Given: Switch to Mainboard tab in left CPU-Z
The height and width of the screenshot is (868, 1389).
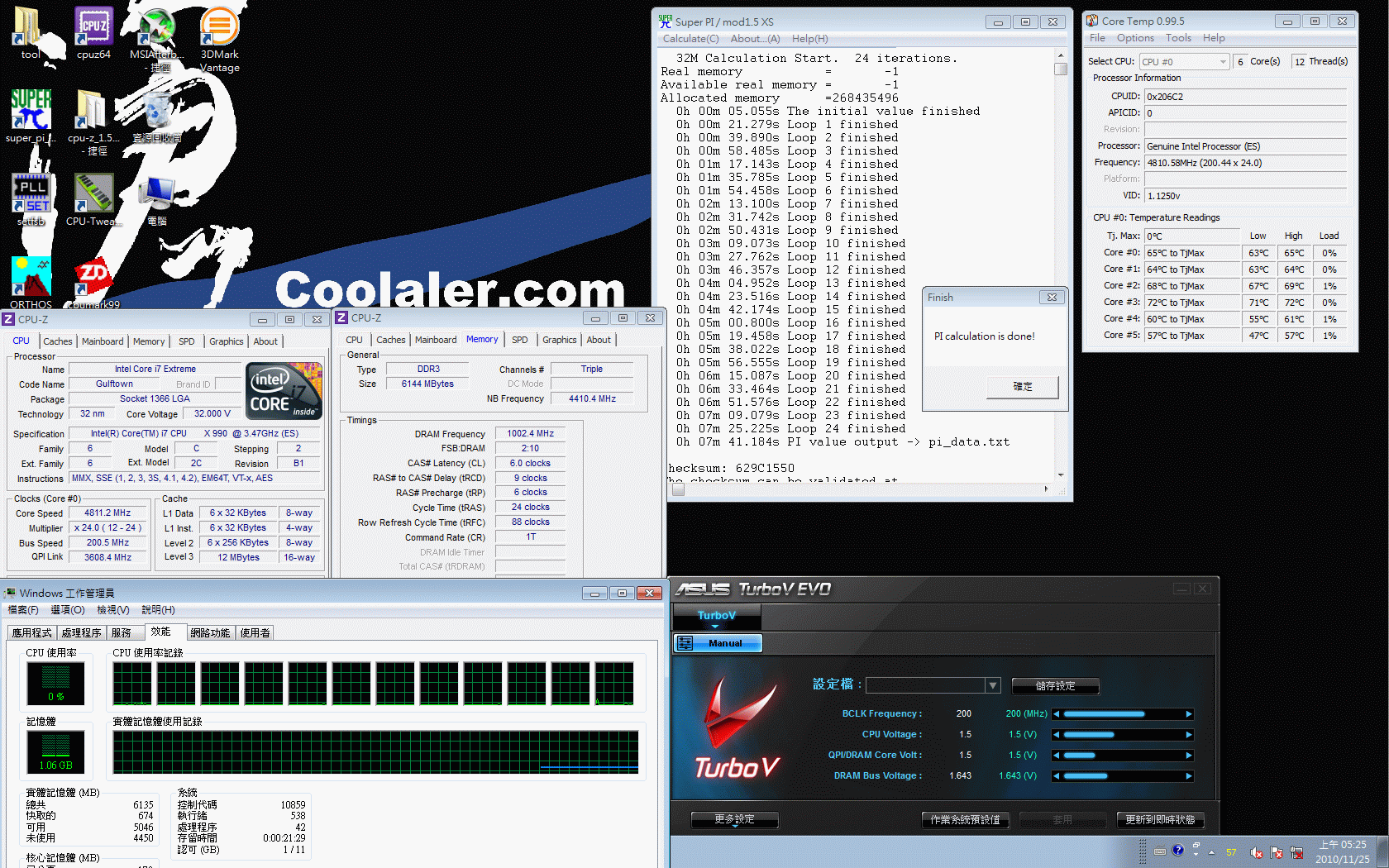Looking at the screenshot, I should click(103, 341).
